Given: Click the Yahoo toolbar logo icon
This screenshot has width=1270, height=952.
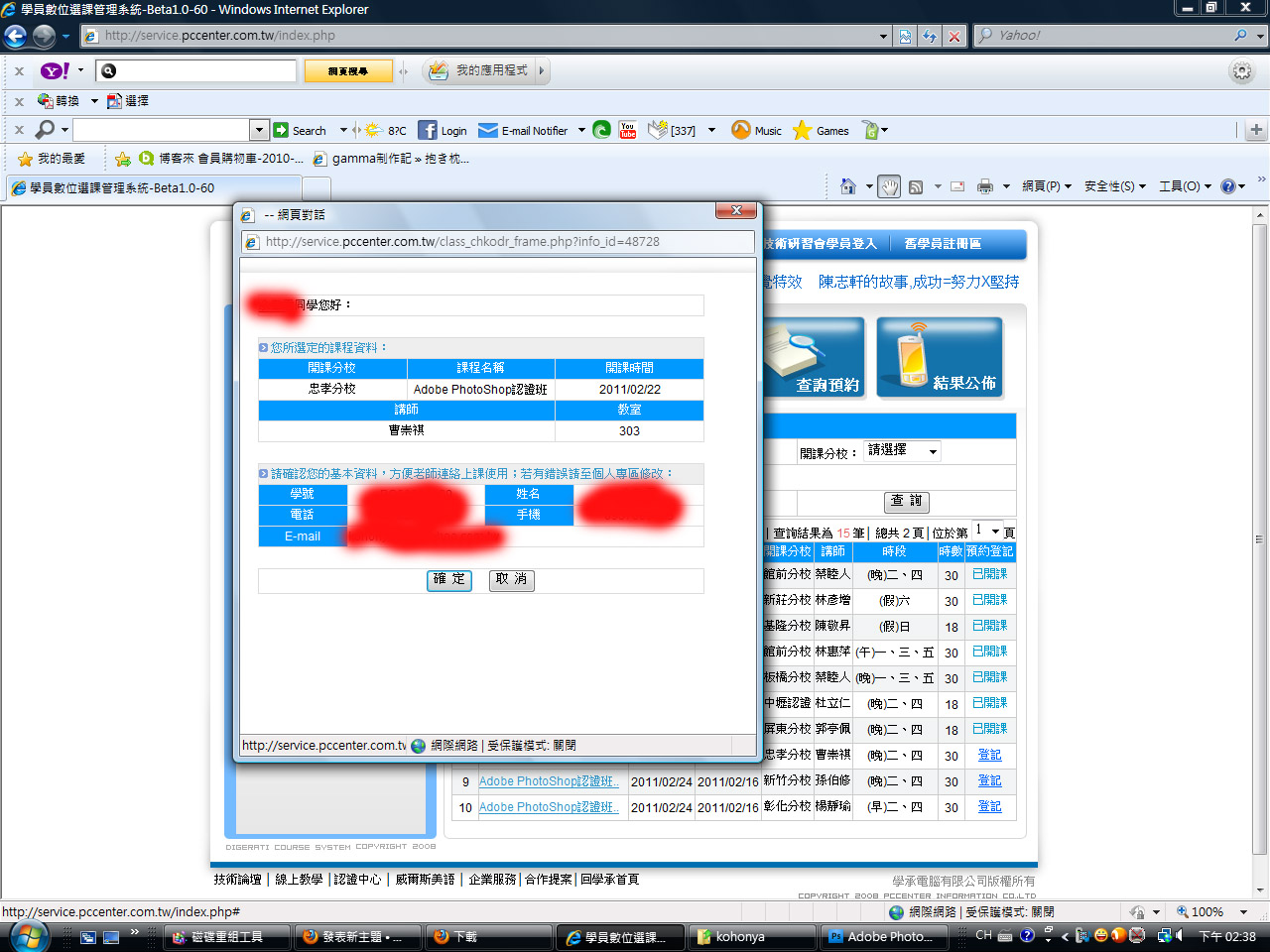Looking at the screenshot, I should [x=55, y=71].
